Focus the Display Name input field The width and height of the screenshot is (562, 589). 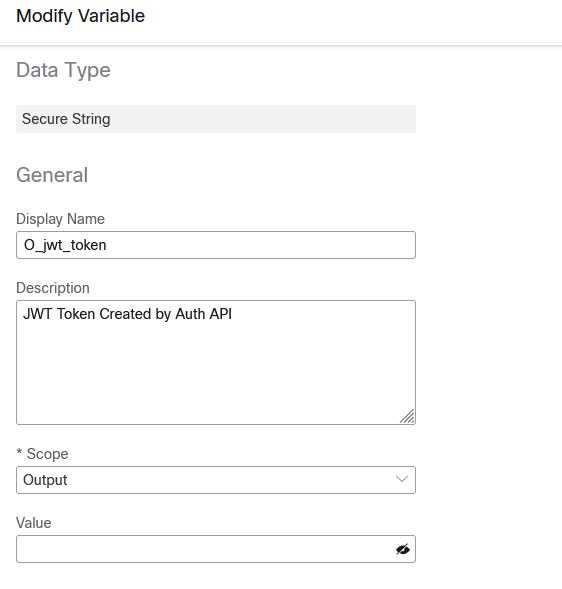(x=216, y=245)
